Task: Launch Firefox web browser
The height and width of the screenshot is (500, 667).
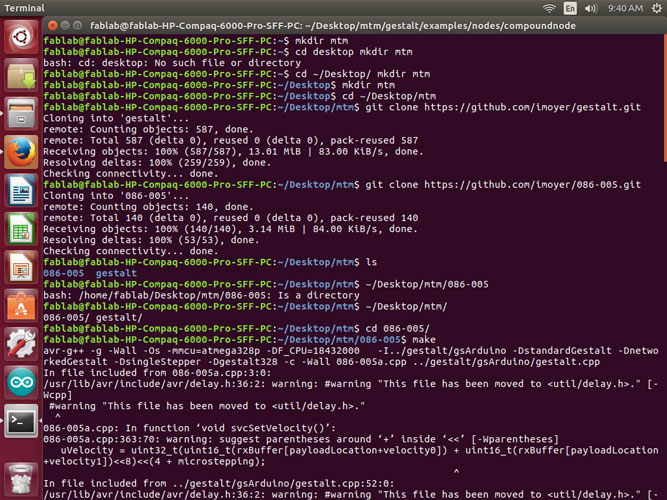Action: point(21,152)
